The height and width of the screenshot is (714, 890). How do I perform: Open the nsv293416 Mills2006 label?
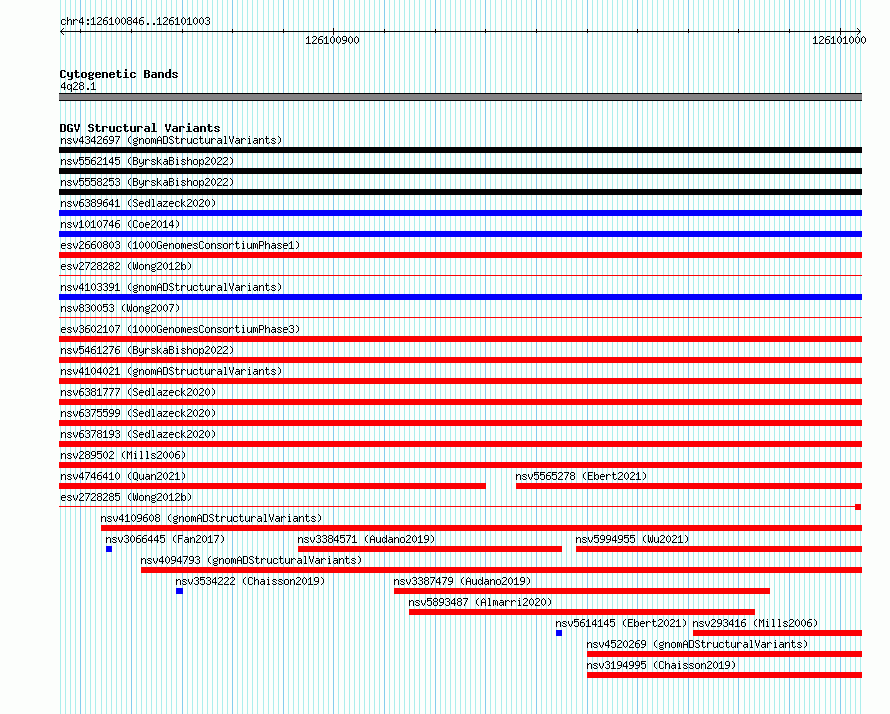click(755, 623)
